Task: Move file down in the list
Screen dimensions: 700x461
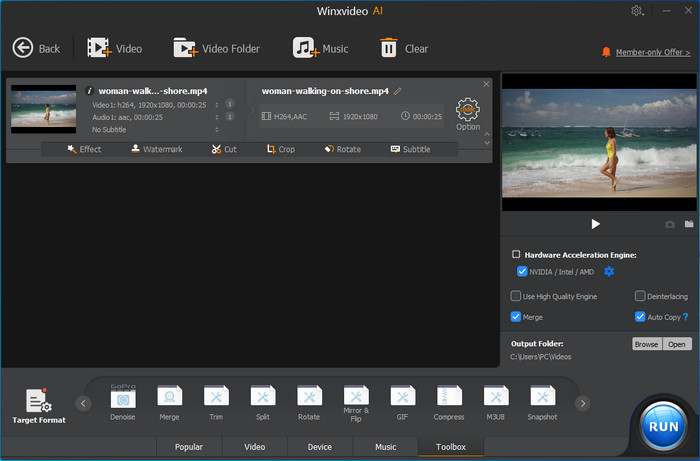Action: [487, 143]
